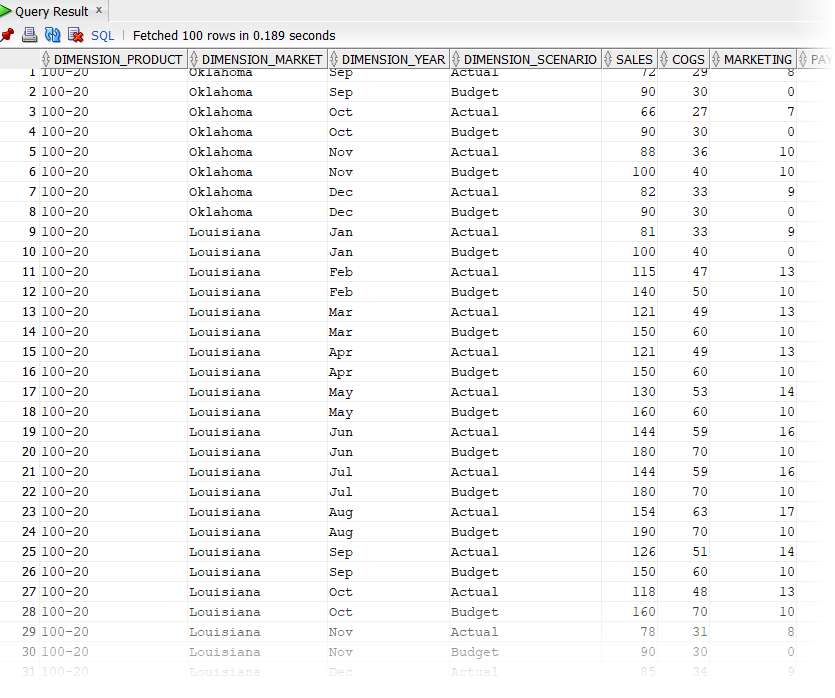Open the SQL statement via the SQL link
The height and width of the screenshot is (698, 835).
tap(102, 35)
